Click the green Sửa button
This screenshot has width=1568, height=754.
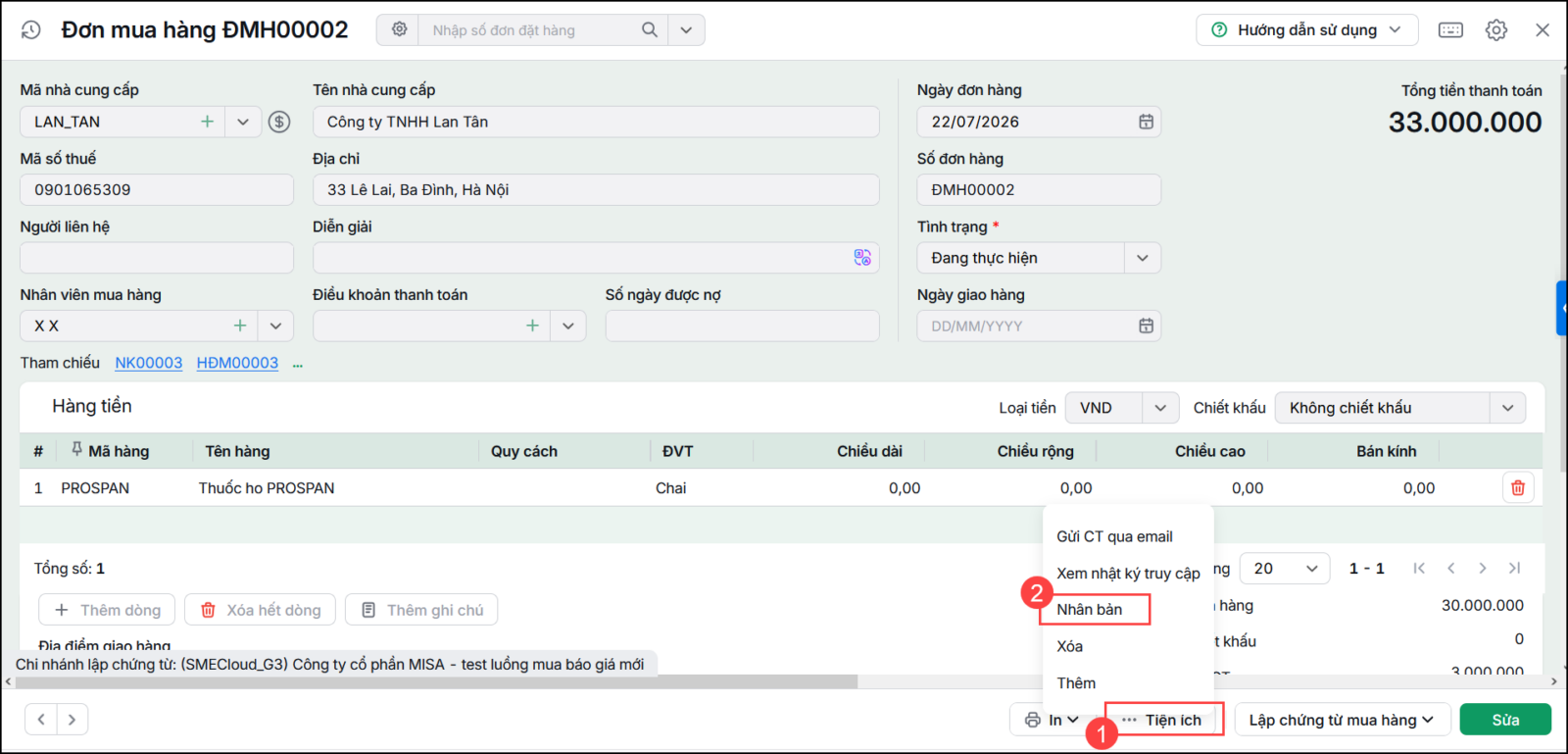pos(1505,720)
